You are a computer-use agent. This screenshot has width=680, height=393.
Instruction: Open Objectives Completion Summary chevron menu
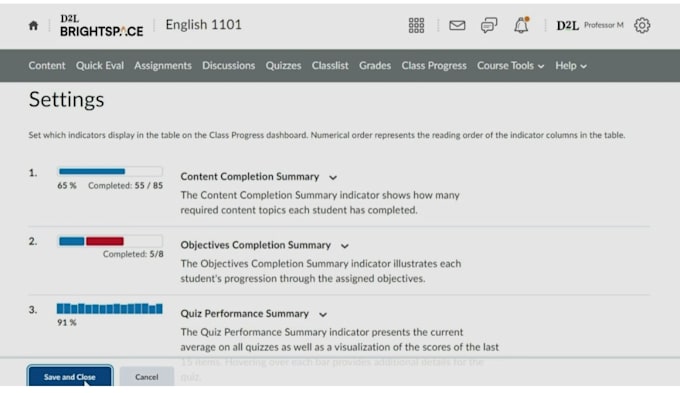[x=344, y=246]
